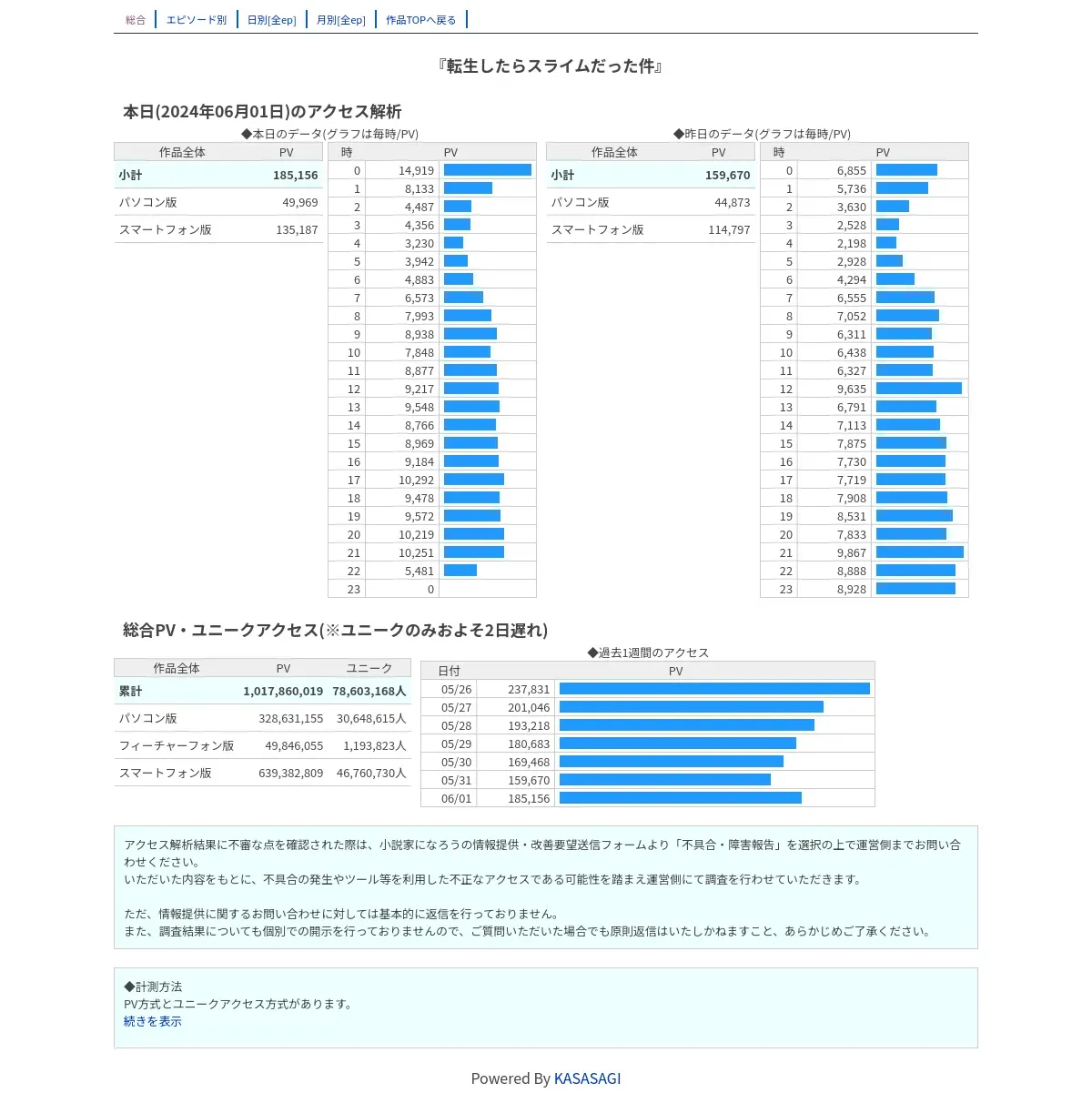Go back via 作品TOPへ戻る
Image resolution: width=1092 pixels, height=1093 pixels.
tap(421, 20)
